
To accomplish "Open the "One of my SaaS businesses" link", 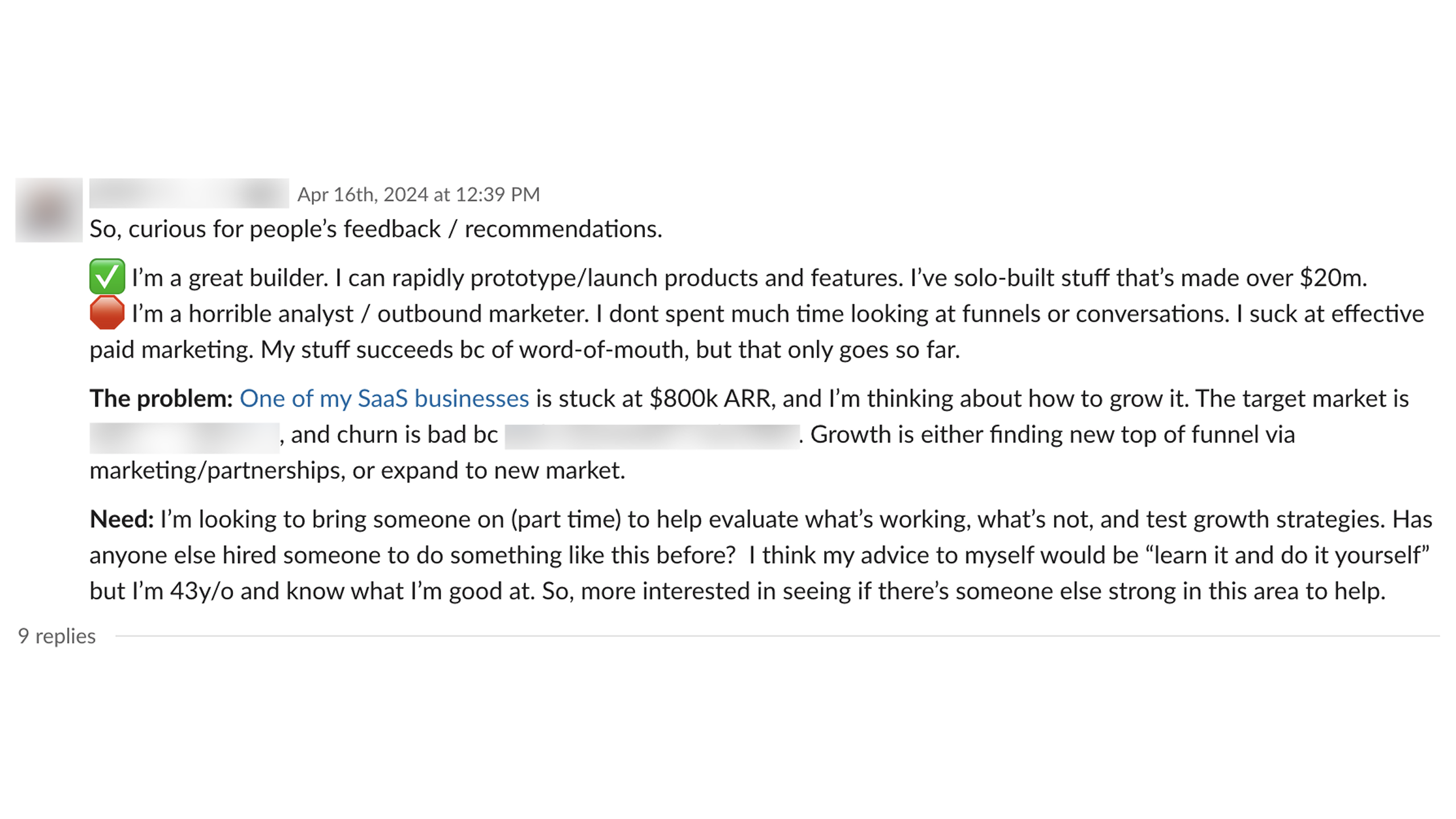I will [x=384, y=399].
